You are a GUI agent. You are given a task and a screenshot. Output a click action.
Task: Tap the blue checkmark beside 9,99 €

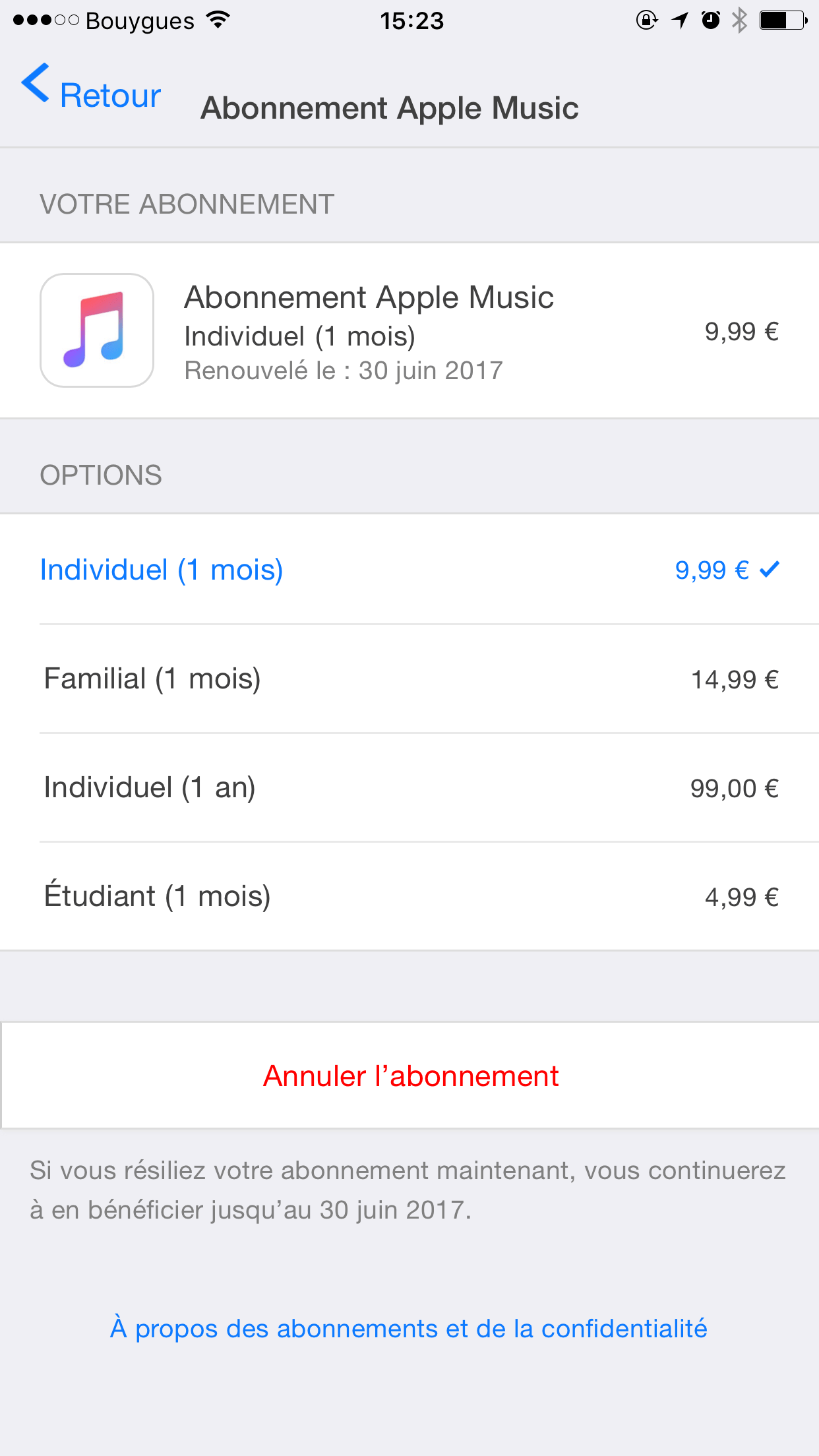pyautogui.click(x=770, y=568)
